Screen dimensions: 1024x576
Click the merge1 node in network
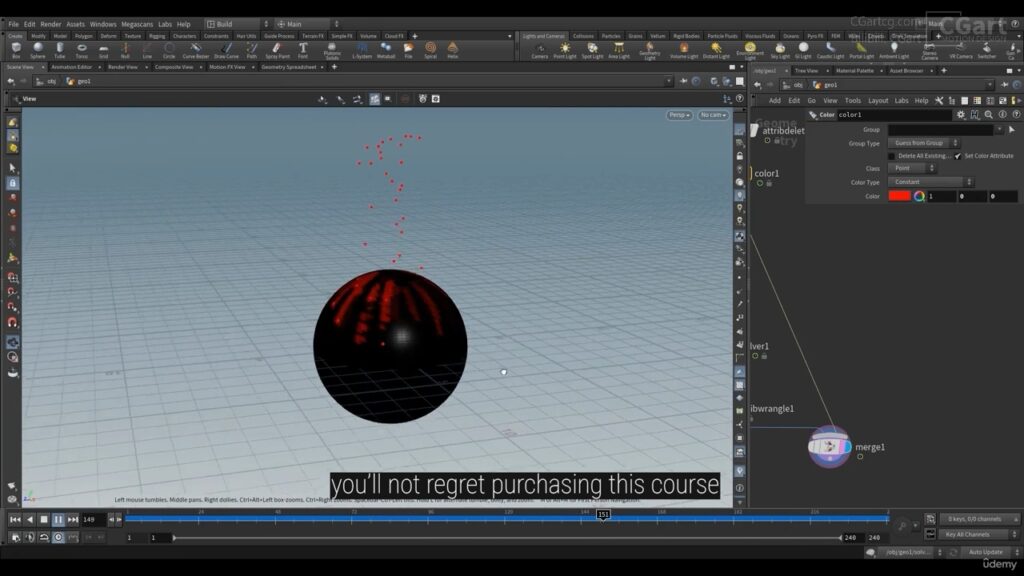point(829,447)
